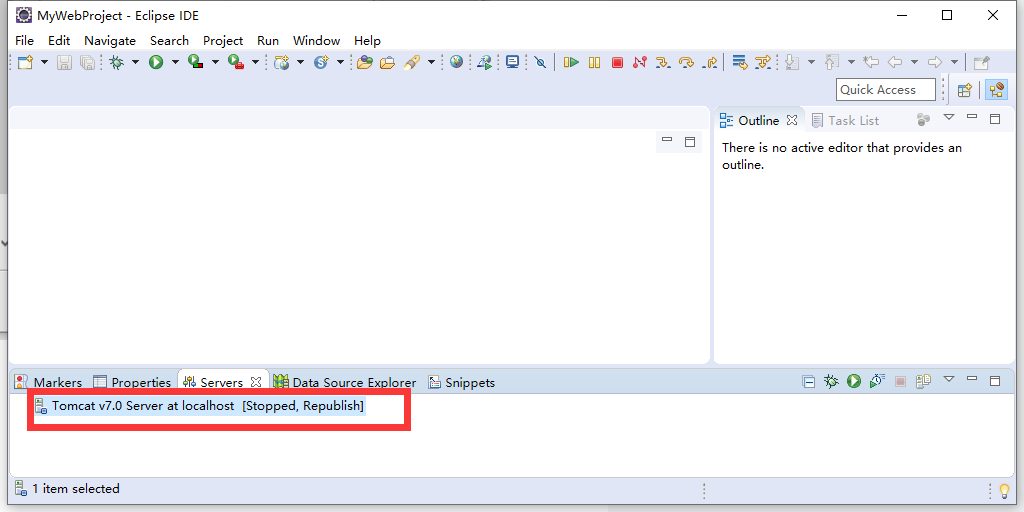Click the Open Type folder icon
Image resolution: width=1024 pixels, height=512 pixels.
tap(364, 62)
